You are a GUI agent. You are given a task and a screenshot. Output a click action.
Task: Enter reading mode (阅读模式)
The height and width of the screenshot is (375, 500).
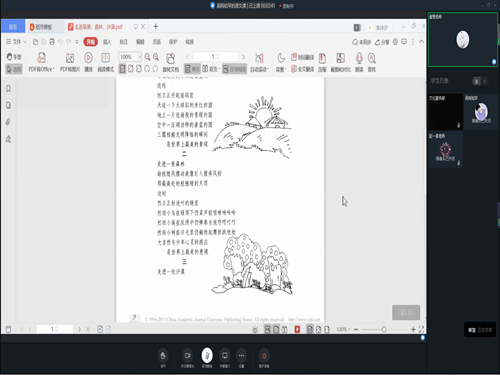click(106, 62)
